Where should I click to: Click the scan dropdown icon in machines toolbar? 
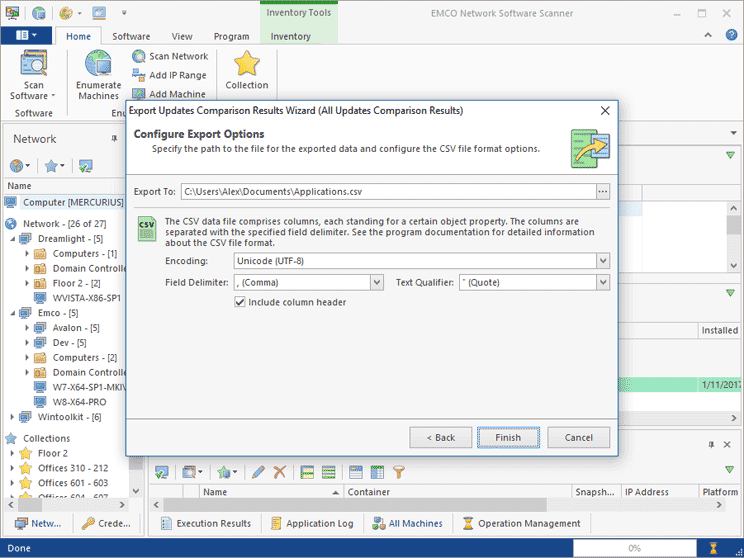[x=193, y=472]
